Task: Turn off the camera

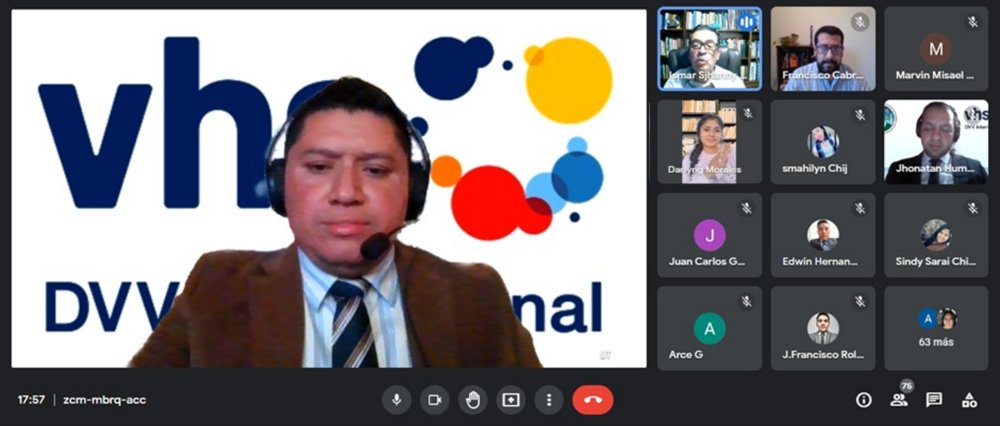Action: click(x=434, y=400)
